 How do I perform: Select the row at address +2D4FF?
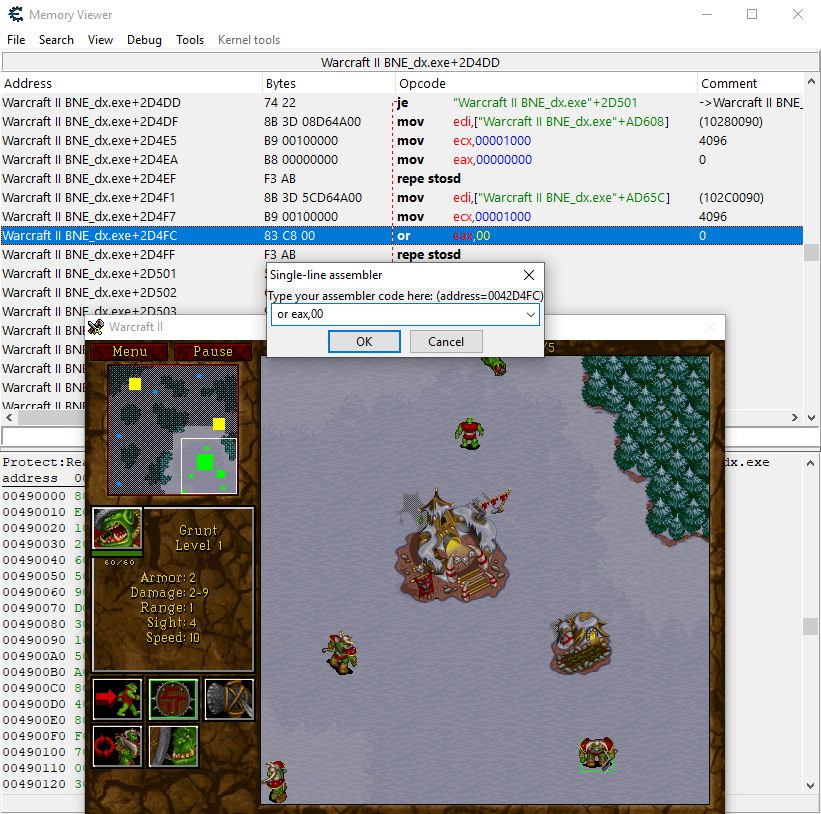point(402,254)
